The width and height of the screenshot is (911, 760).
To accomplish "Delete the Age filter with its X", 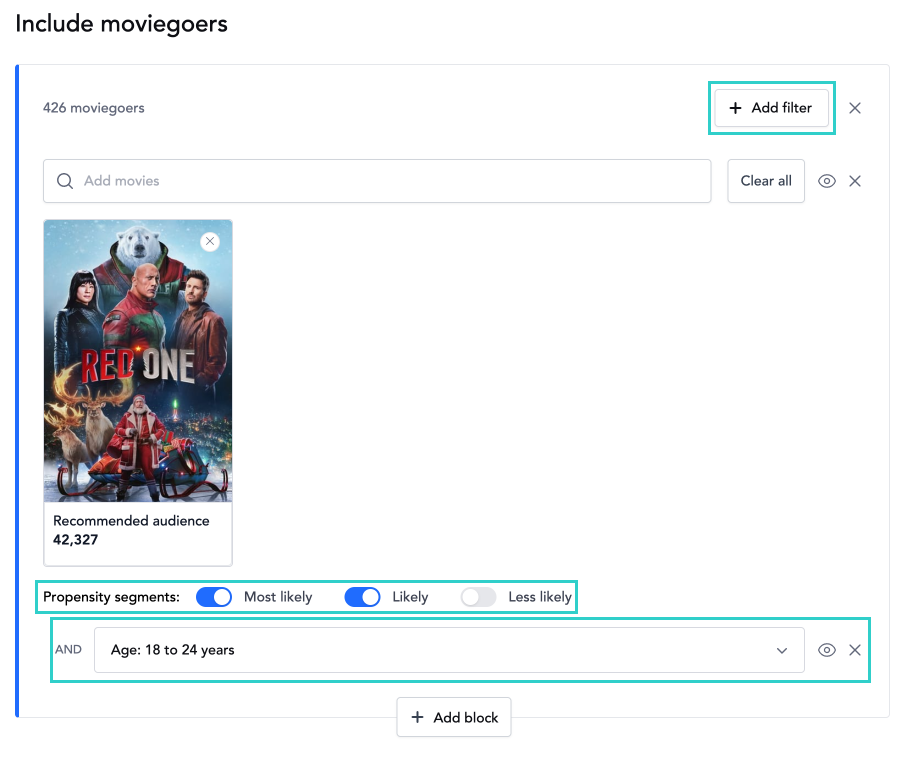I will click(x=855, y=650).
